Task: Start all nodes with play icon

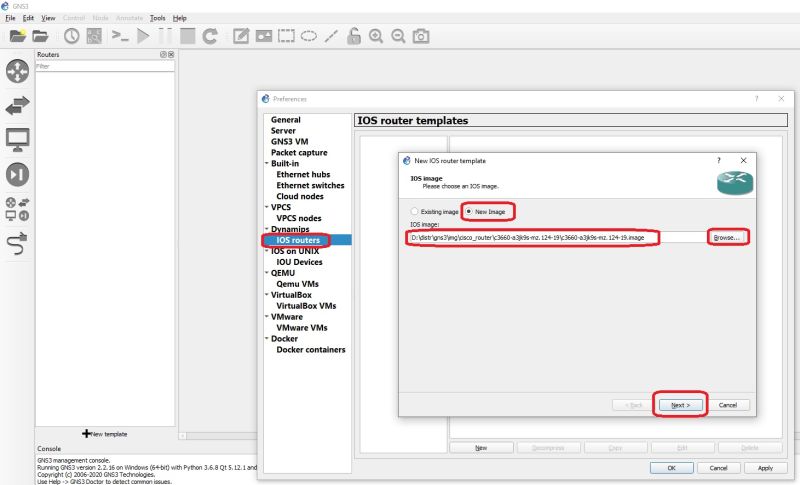Action: pyautogui.click(x=143, y=36)
